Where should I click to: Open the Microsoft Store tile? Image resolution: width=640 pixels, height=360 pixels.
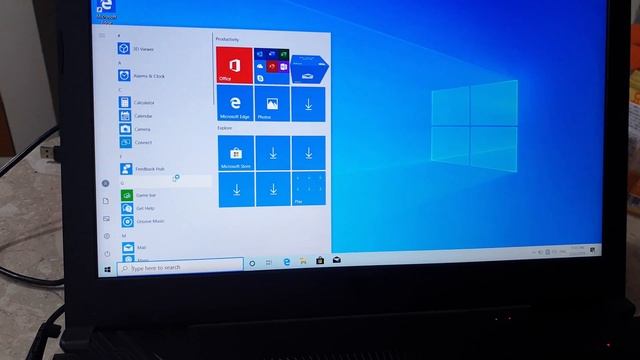236,153
